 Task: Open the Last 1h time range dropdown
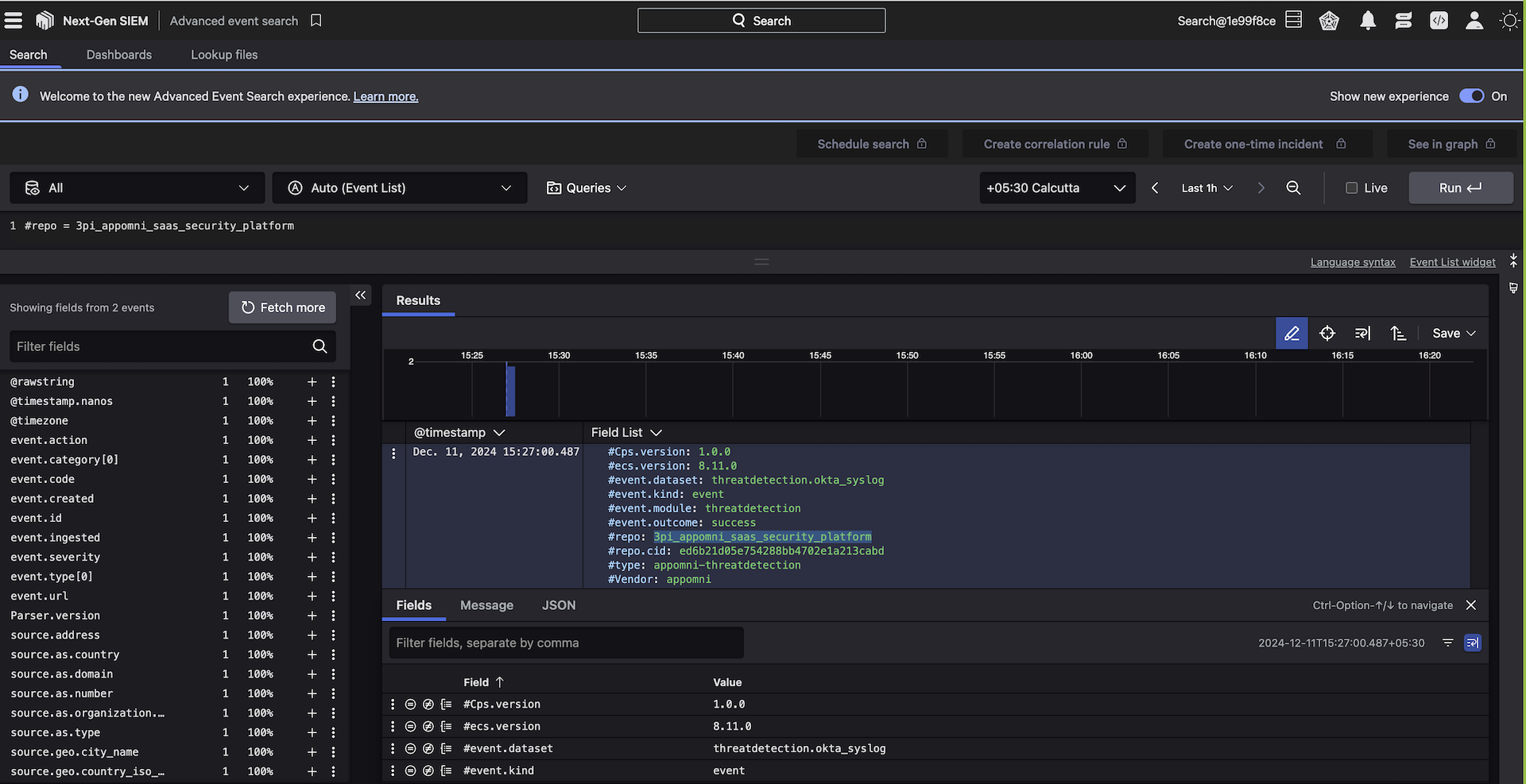pyautogui.click(x=1206, y=188)
